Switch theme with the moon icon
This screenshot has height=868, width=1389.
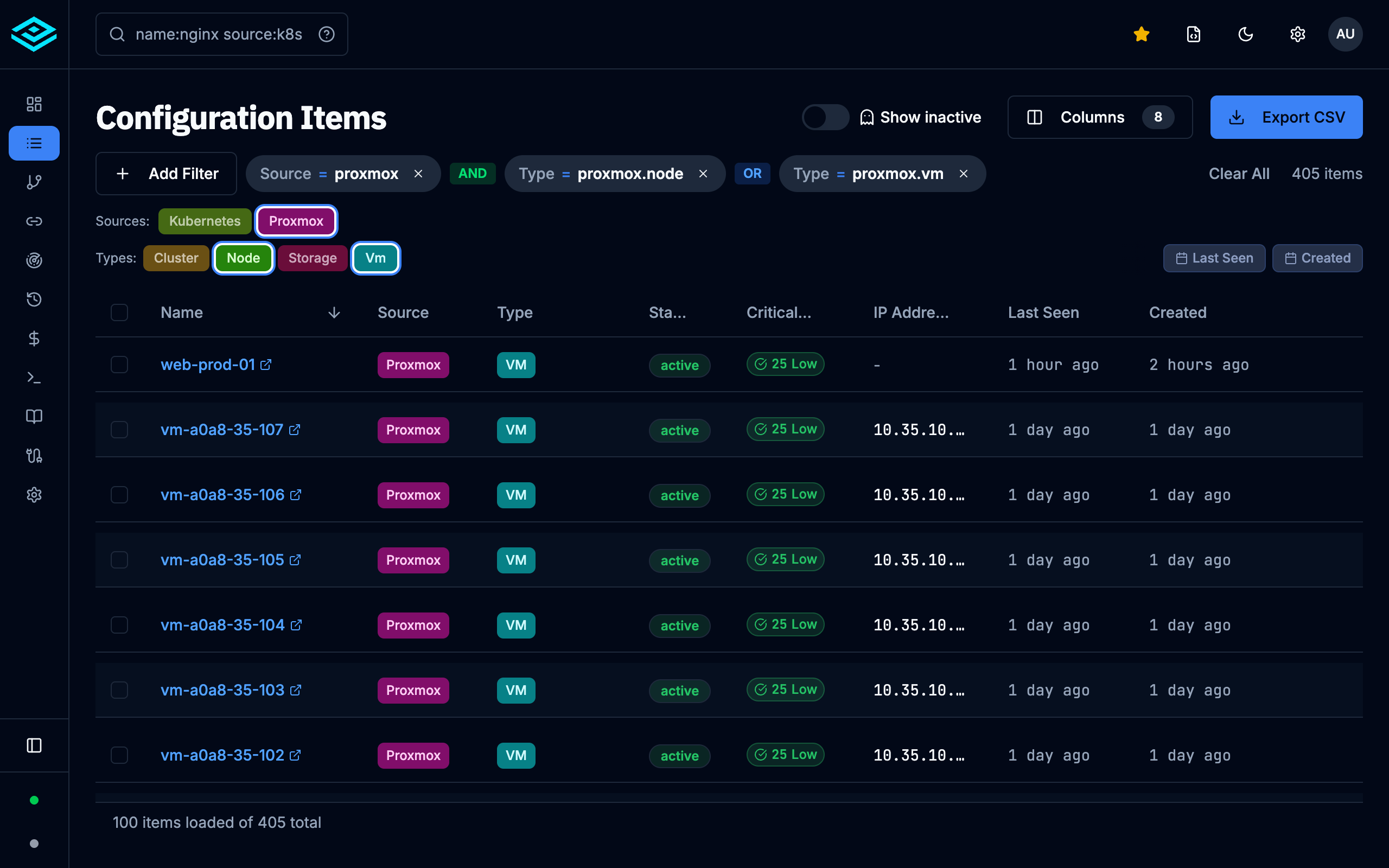(x=1245, y=34)
